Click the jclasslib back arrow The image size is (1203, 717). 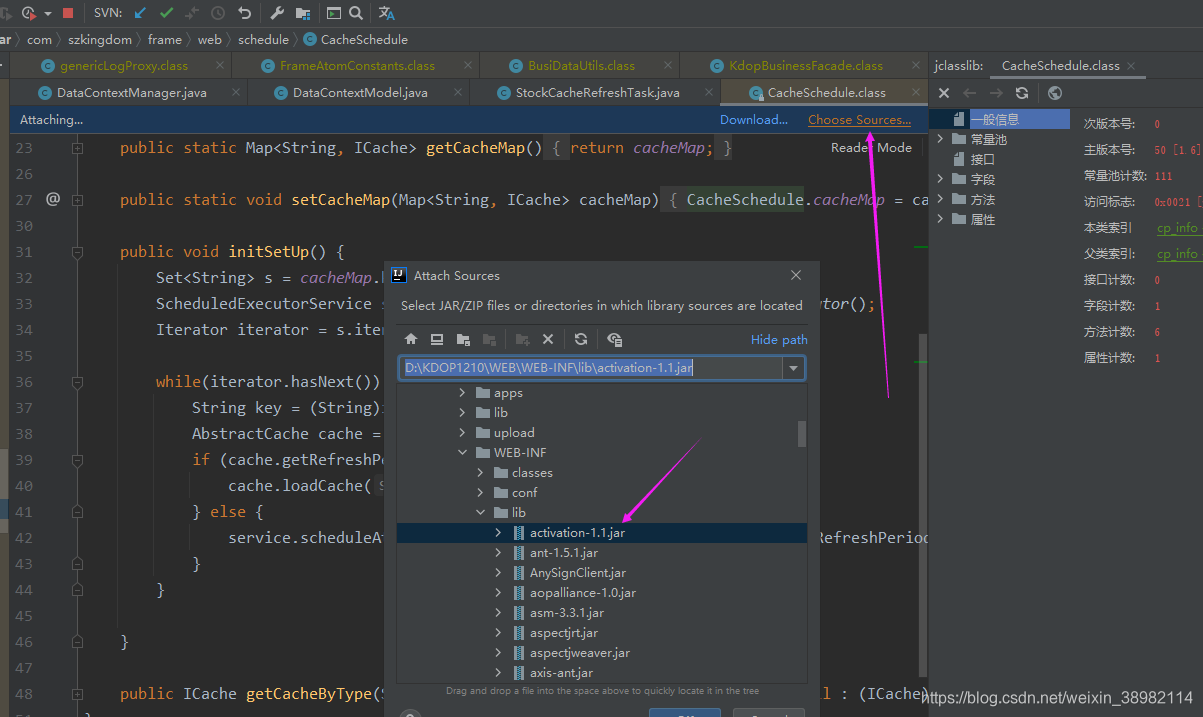969,93
